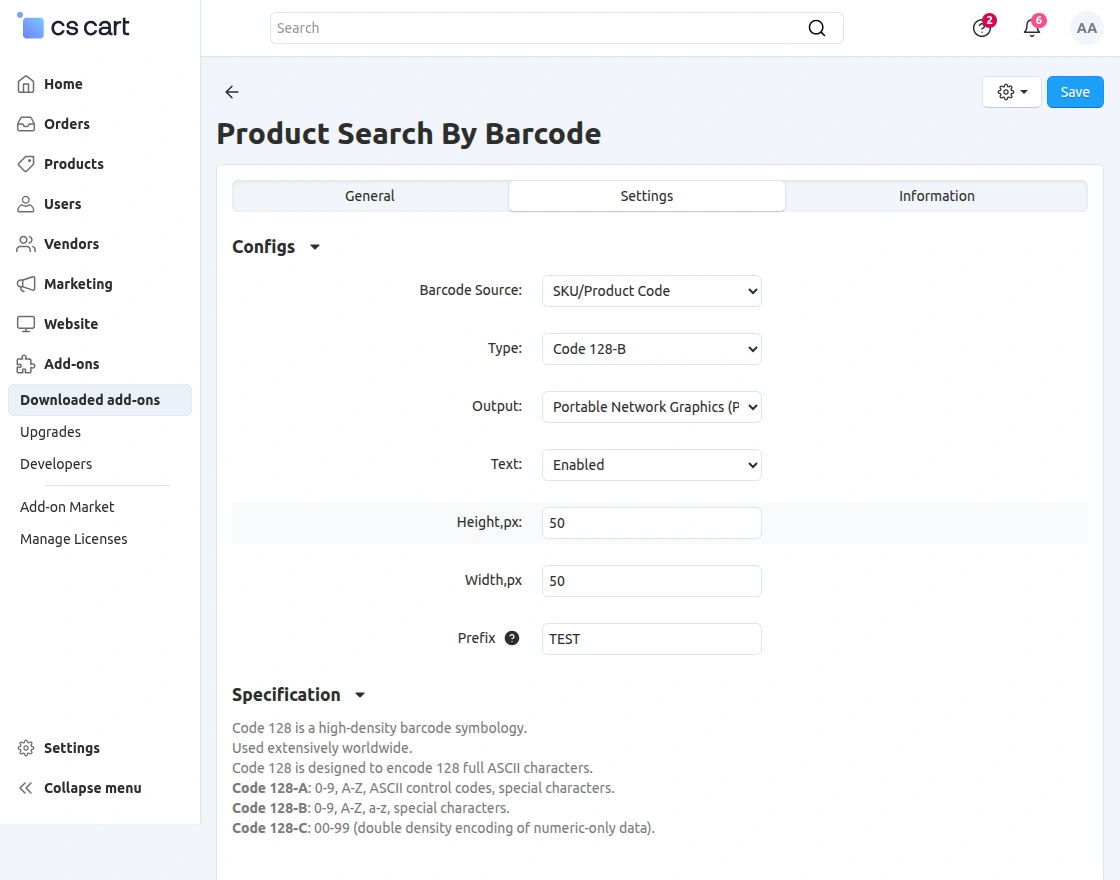Click the Vendors people icon

click(26, 244)
